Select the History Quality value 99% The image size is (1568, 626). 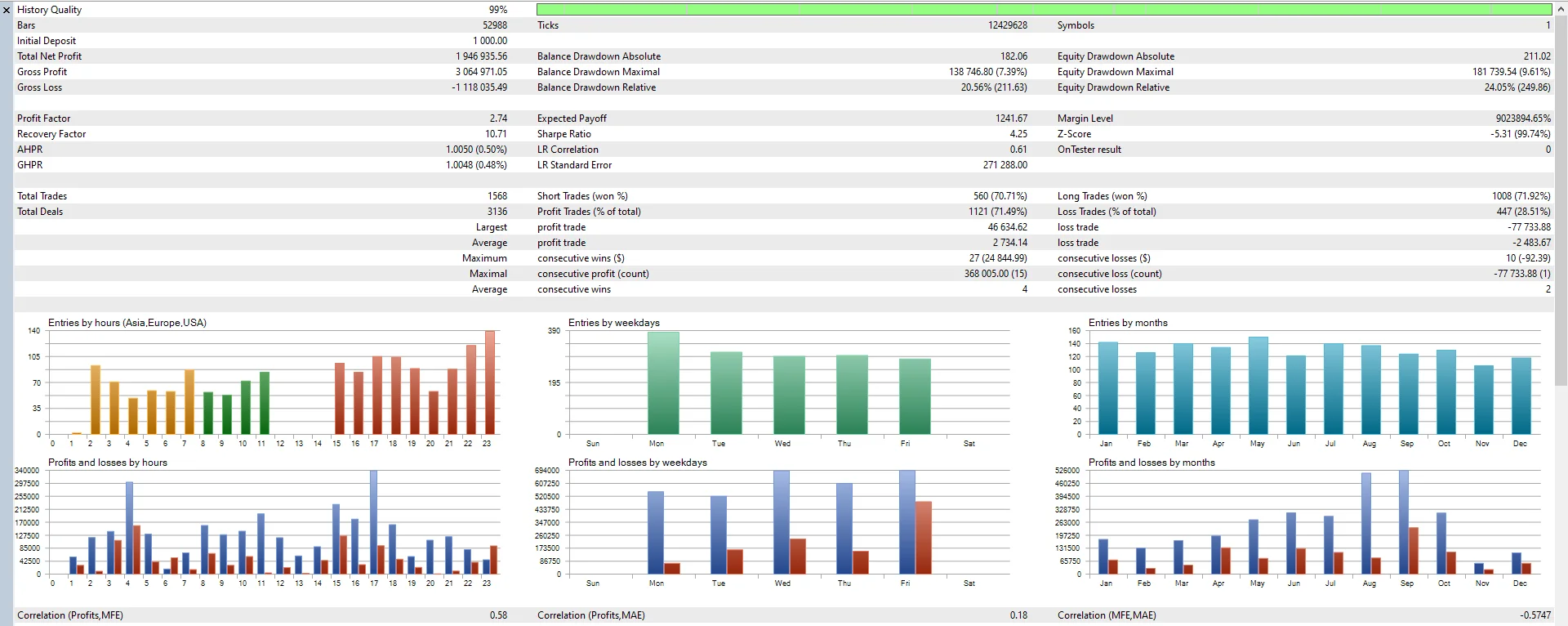pos(498,10)
